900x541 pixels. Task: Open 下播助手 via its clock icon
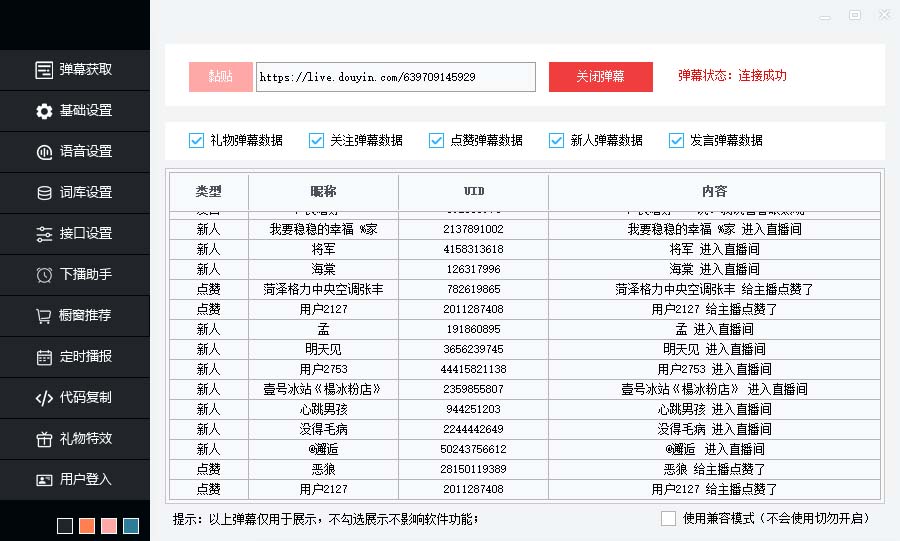[x=44, y=275]
